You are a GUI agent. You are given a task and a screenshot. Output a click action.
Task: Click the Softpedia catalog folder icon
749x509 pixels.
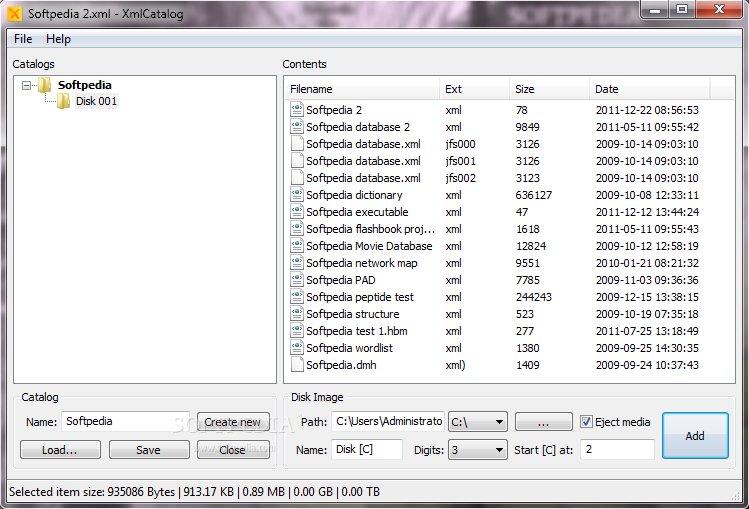pyautogui.click(x=44, y=85)
